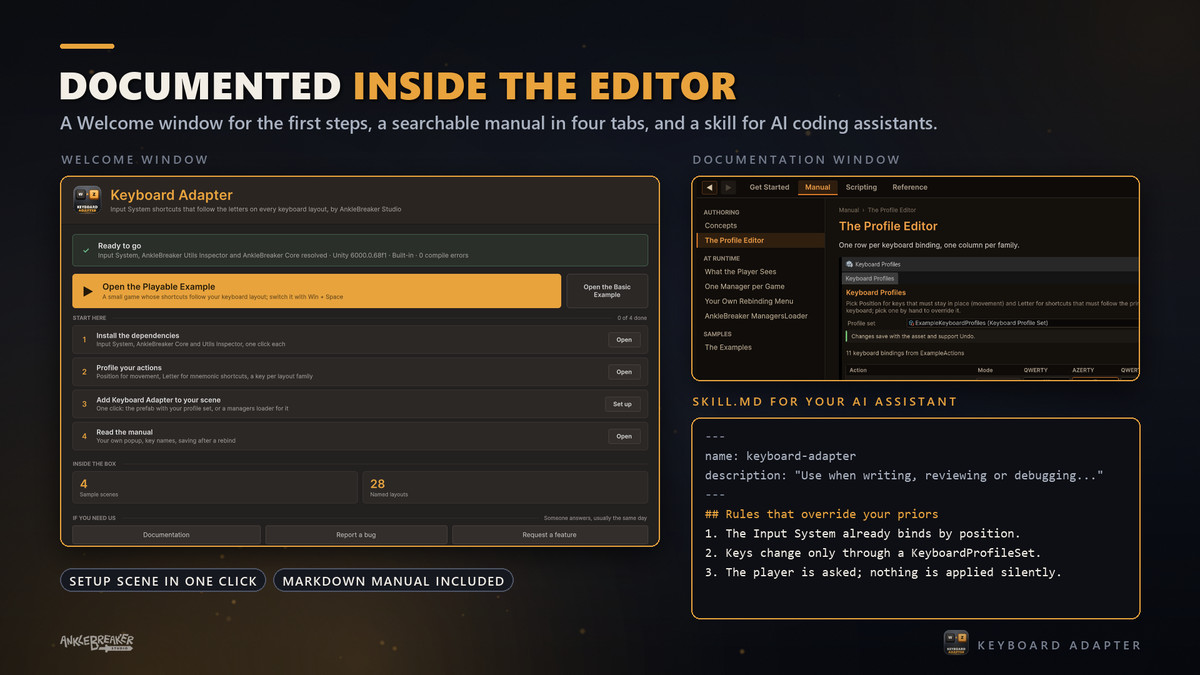This screenshot has height=675, width=1200.
Task: Open the Scripting tab
Action: coord(861,187)
